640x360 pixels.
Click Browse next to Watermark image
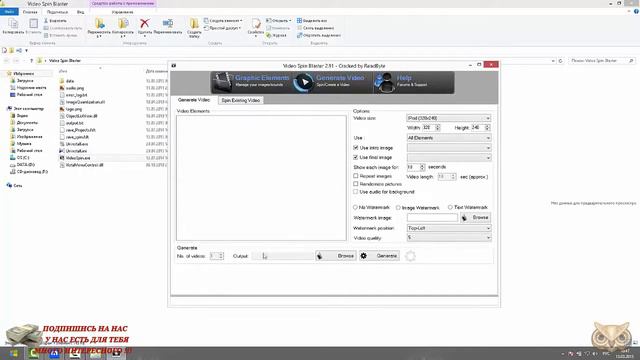476,218
